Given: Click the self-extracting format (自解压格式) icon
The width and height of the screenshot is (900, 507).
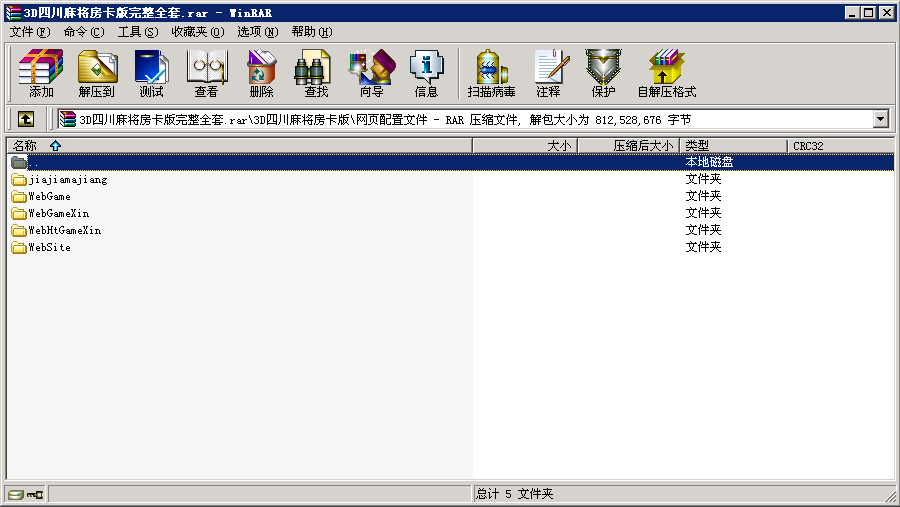Looking at the screenshot, I should point(666,74).
